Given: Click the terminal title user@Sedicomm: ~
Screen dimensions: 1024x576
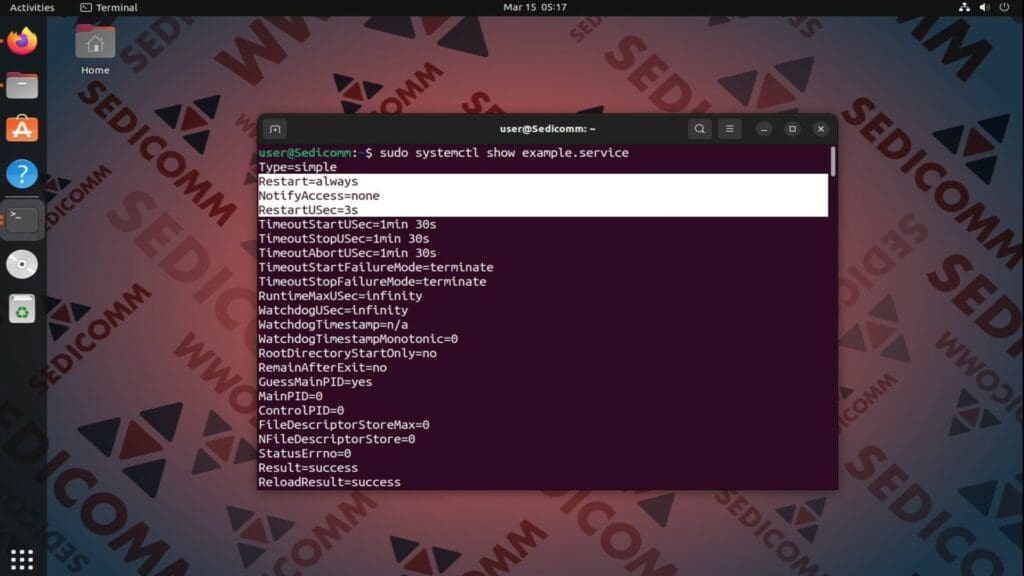Looking at the screenshot, I should (547, 129).
